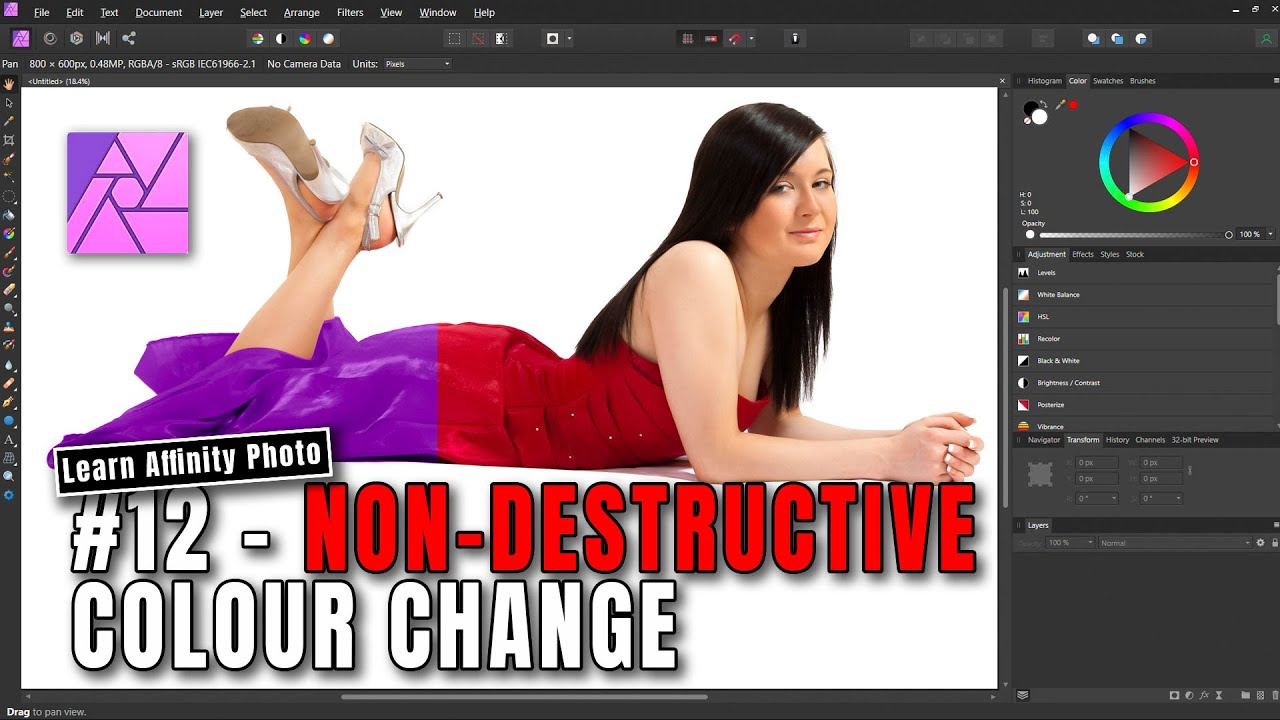Add a new pixel layer
Screen dimensions: 1280x720
coord(1259,695)
